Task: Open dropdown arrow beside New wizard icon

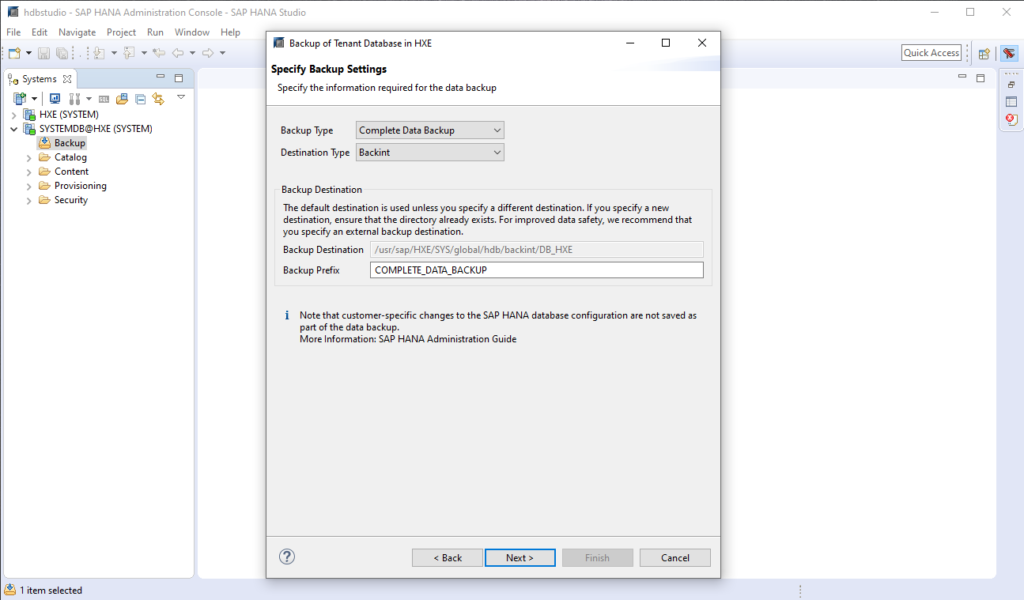Action: (29, 53)
